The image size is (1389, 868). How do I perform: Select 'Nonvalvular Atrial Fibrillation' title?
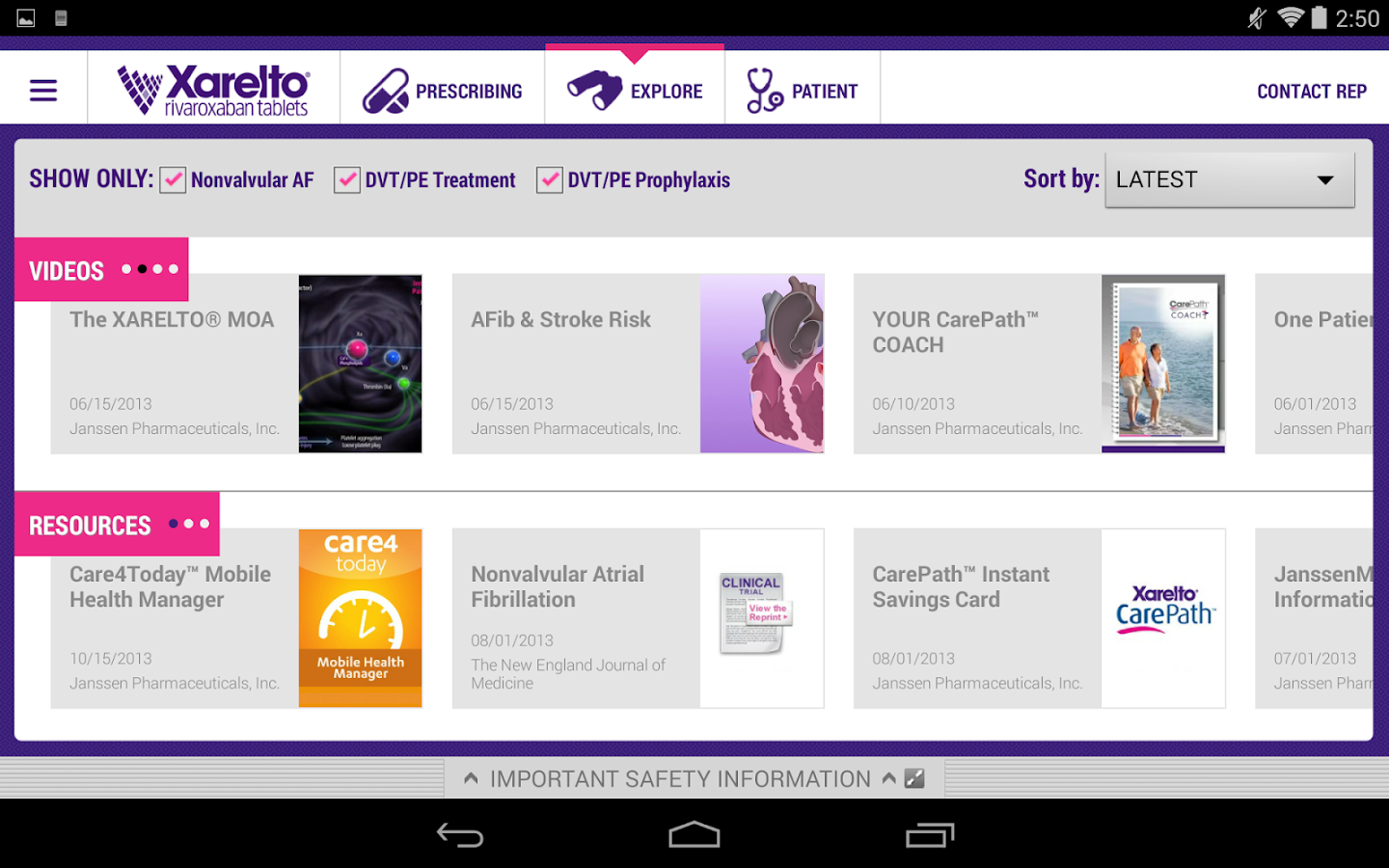pos(558,586)
